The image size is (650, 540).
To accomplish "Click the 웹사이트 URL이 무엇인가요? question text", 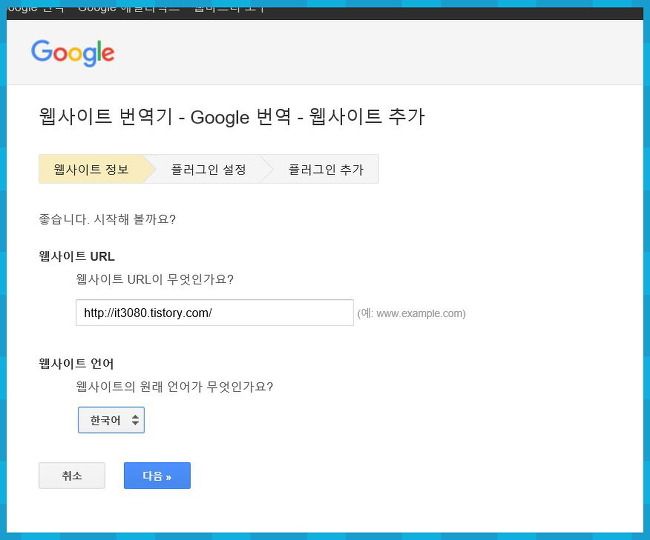I will coord(155,279).
